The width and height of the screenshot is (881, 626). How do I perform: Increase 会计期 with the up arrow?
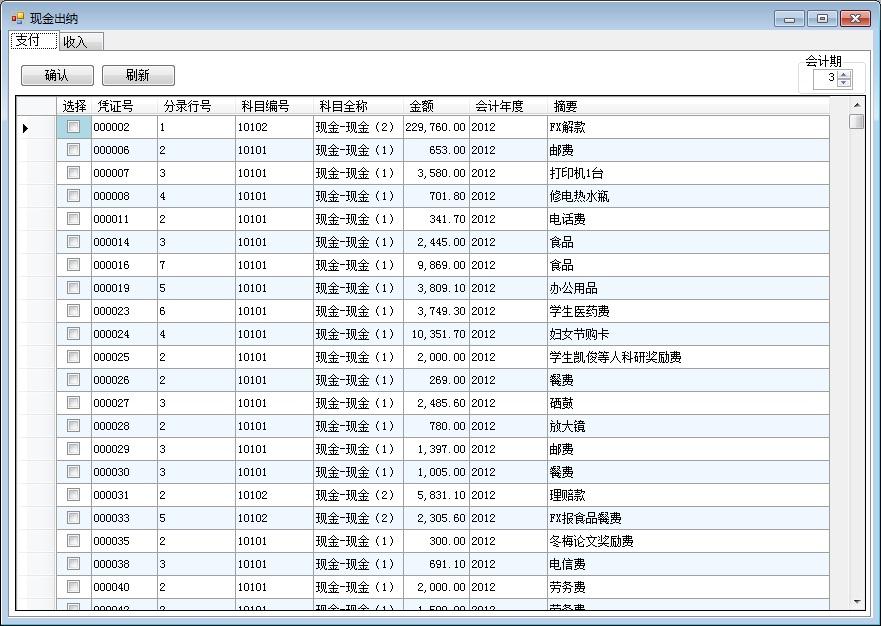pyautogui.click(x=844, y=74)
